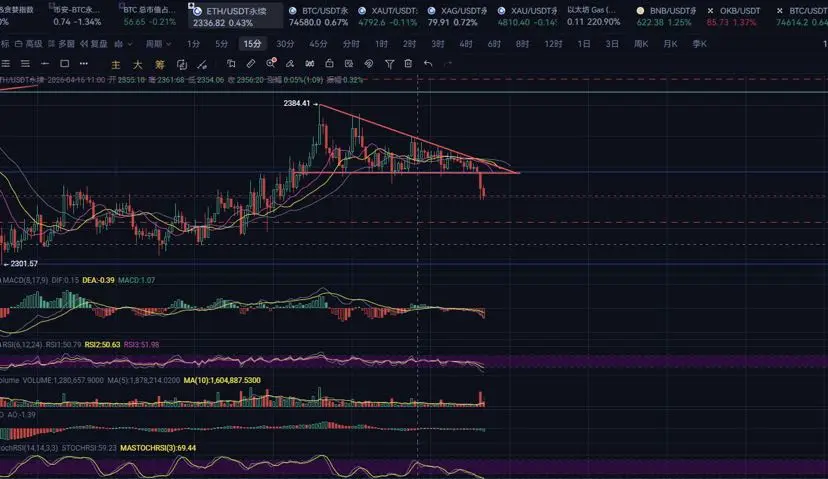Select the 周K weekly chart
Image resolution: width=828 pixels, height=479 pixels.
click(x=641, y=44)
